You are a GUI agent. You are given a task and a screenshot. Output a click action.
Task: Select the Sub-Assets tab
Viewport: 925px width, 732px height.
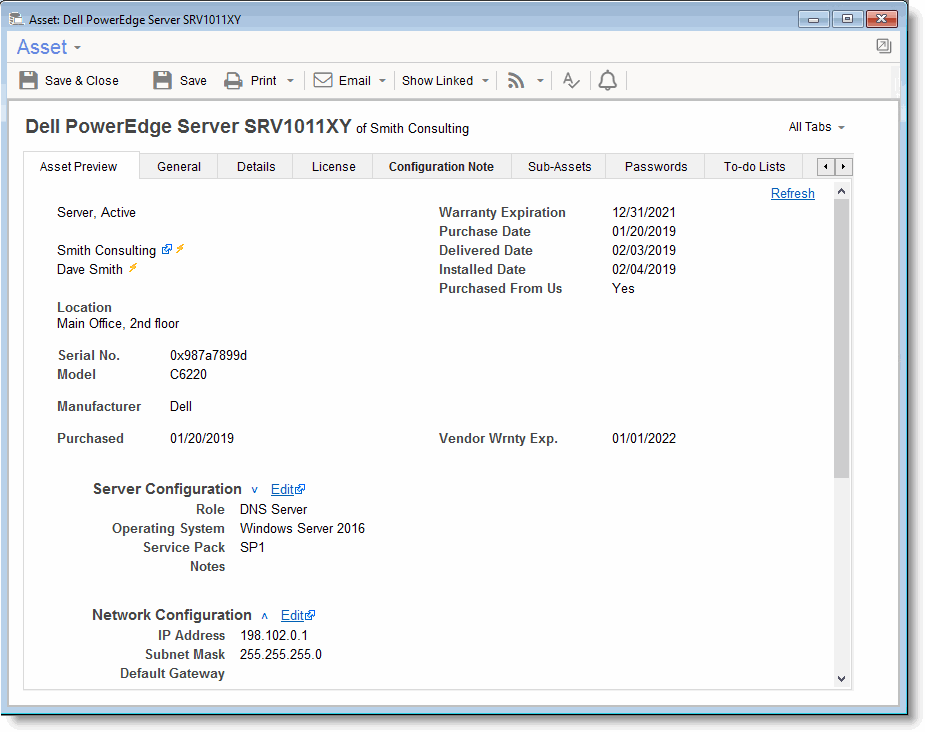click(x=559, y=167)
